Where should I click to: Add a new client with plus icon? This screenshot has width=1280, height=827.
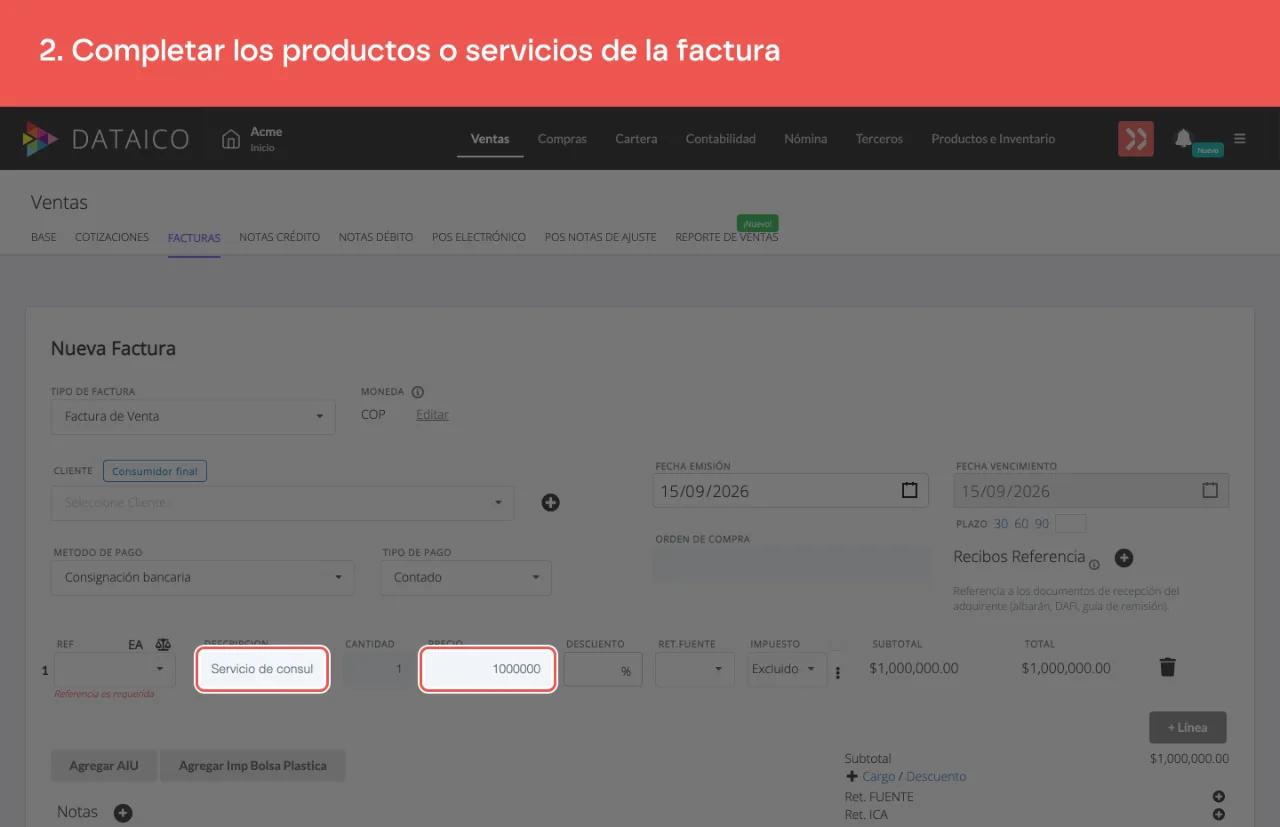tap(550, 502)
